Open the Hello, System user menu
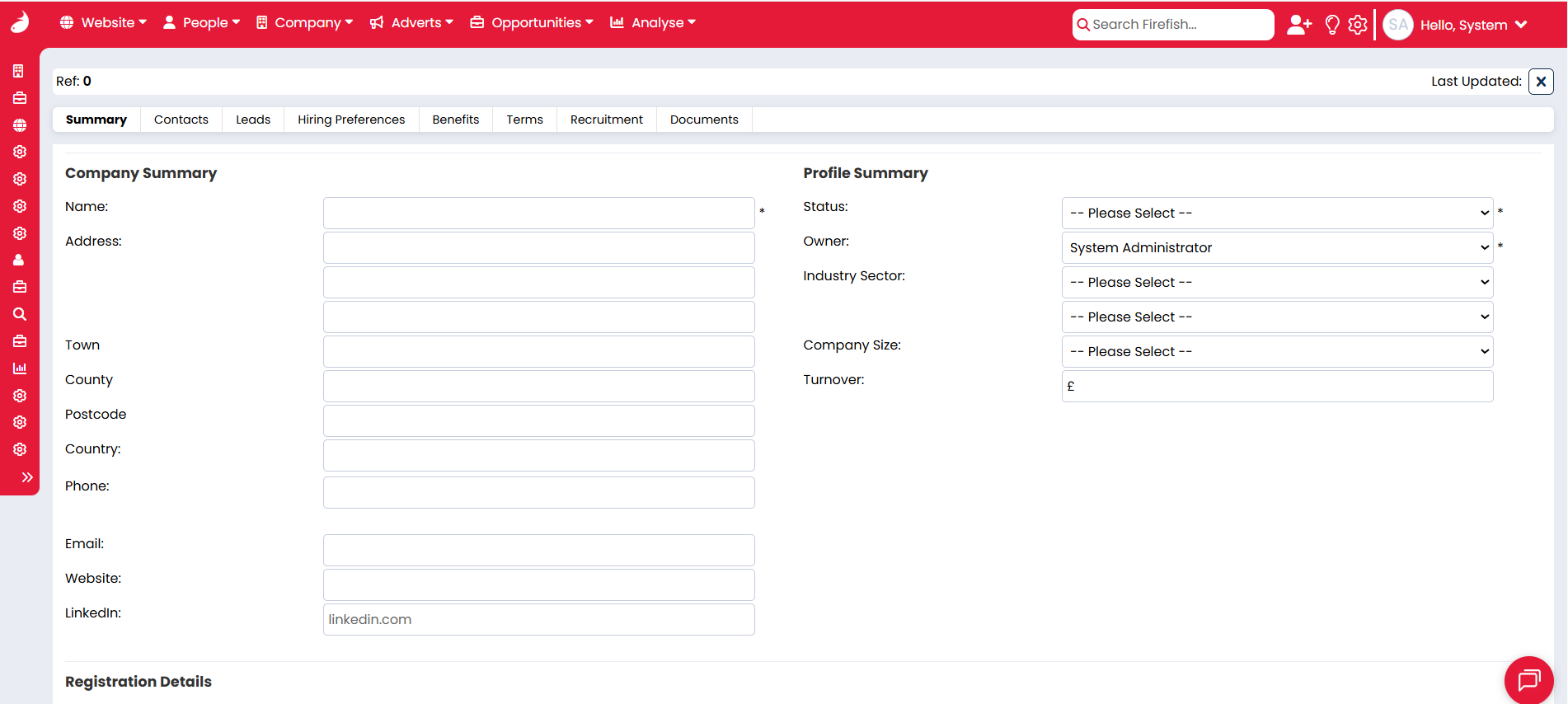 tap(1472, 25)
